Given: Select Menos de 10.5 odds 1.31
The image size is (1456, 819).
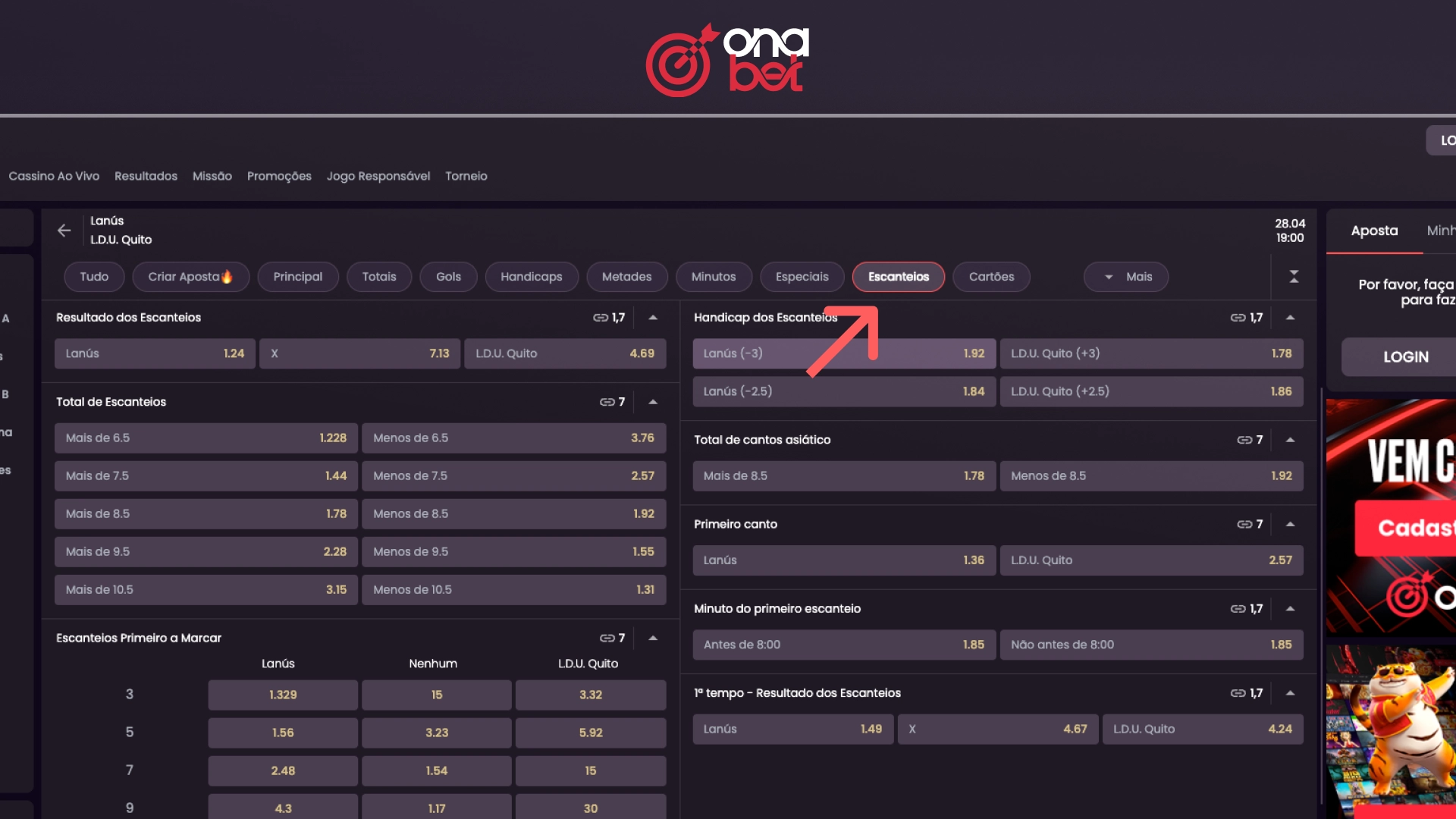Looking at the screenshot, I should [513, 590].
